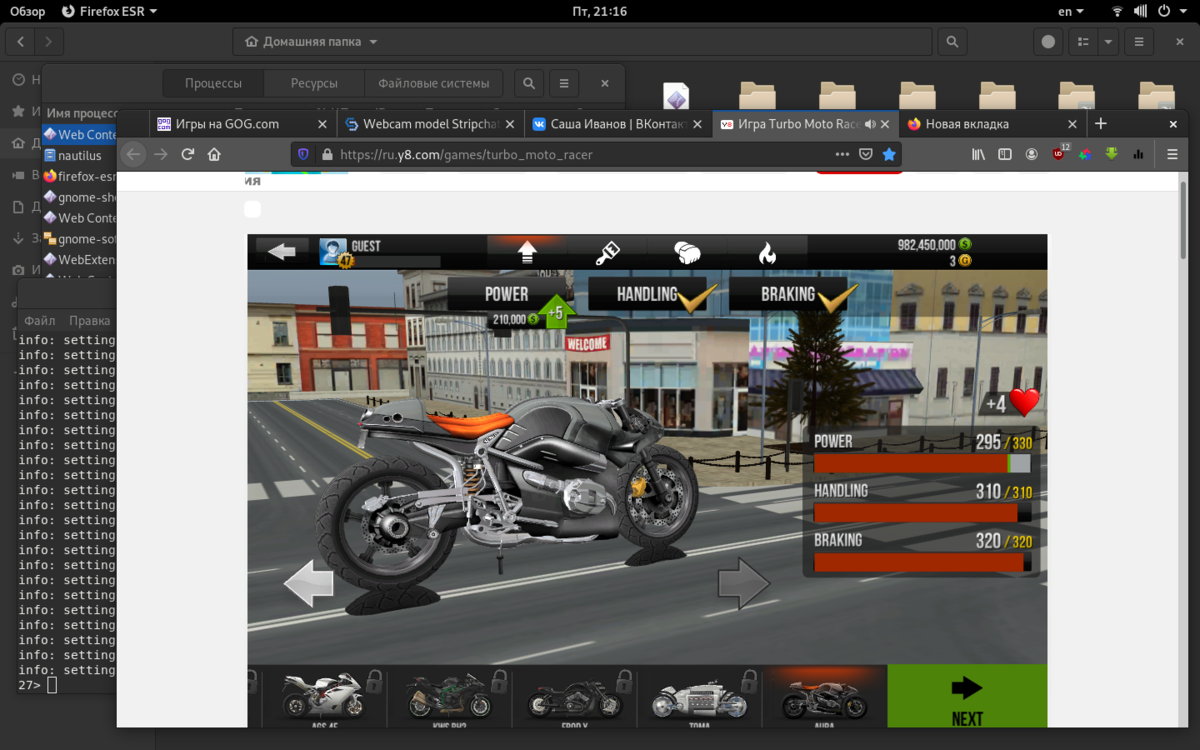The image size is (1200, 750).
Task: Open the page actions three-dot menu
Action: 842,155
